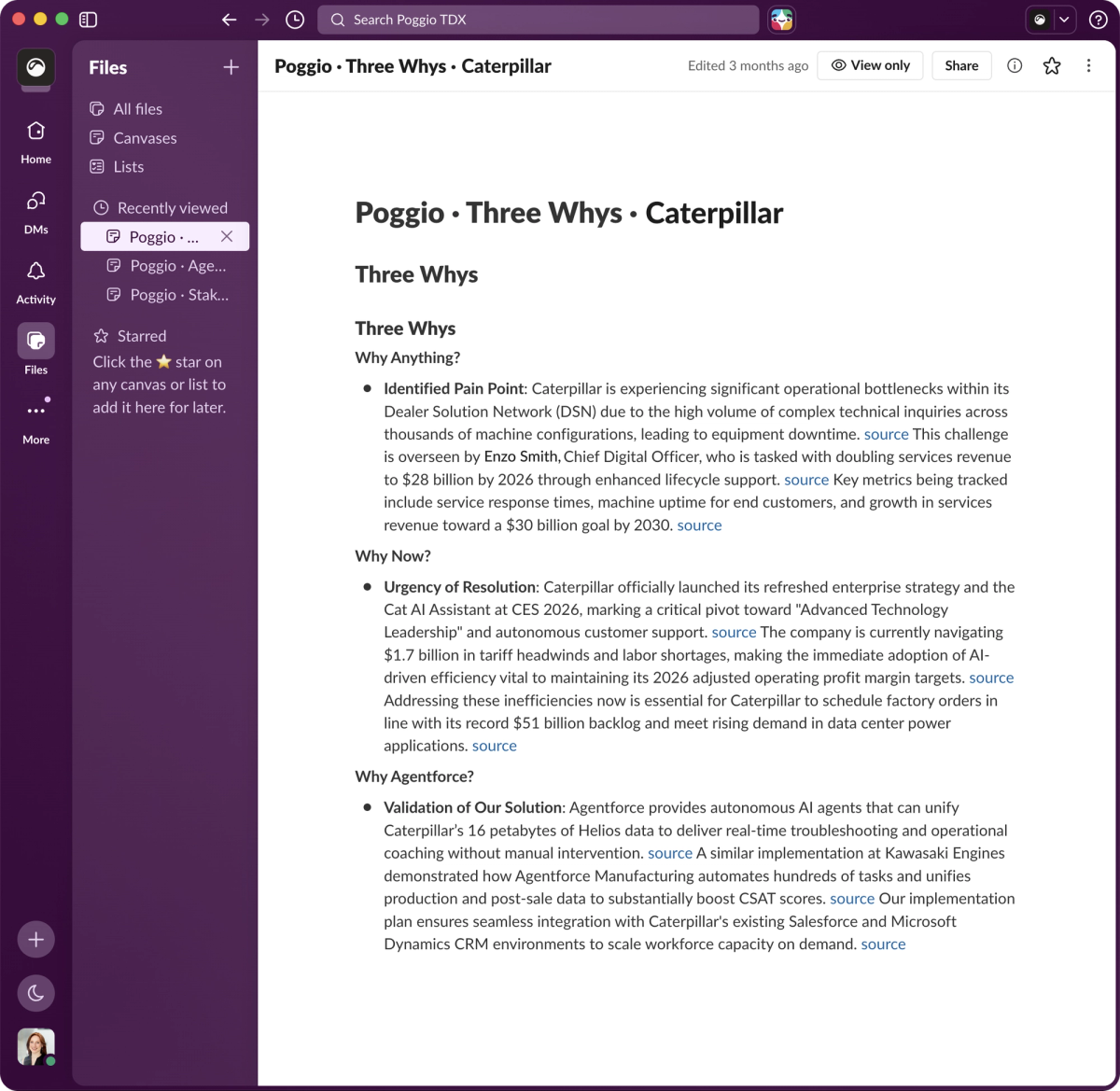Click the 'Why Now?' heading
Viewport: 1120px width, 1091px height.
pos(393,556)
